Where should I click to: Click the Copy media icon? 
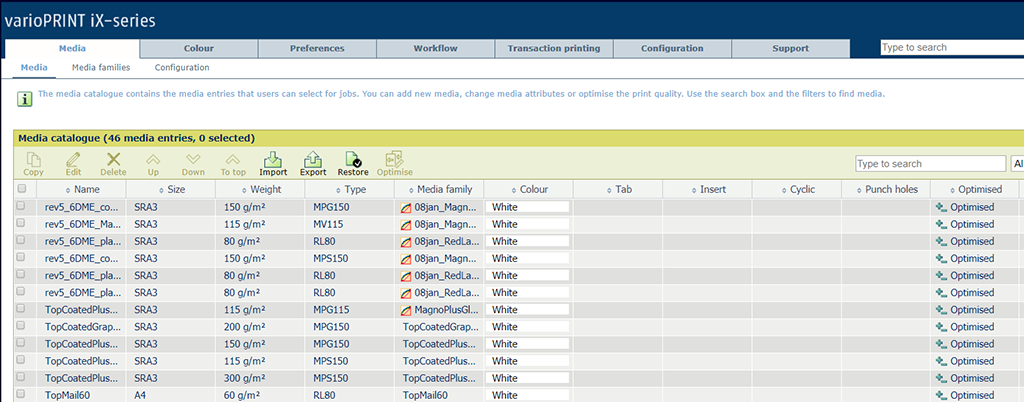pos(33,159)
